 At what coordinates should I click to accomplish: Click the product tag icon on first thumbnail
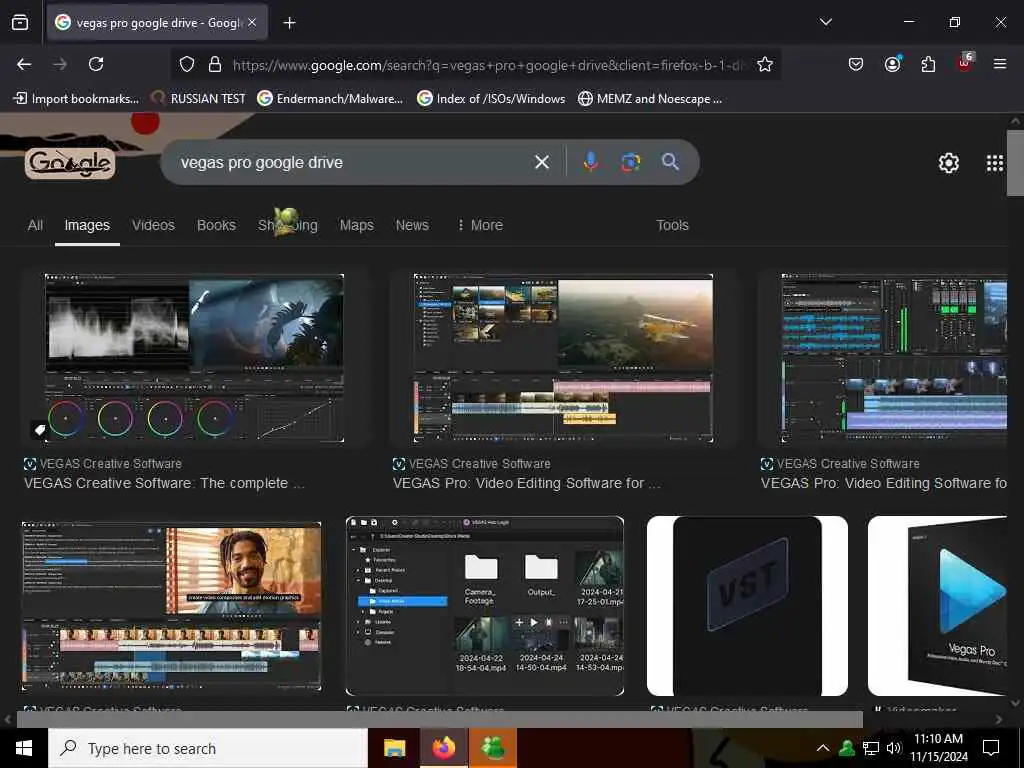click(x=39, y=430)
